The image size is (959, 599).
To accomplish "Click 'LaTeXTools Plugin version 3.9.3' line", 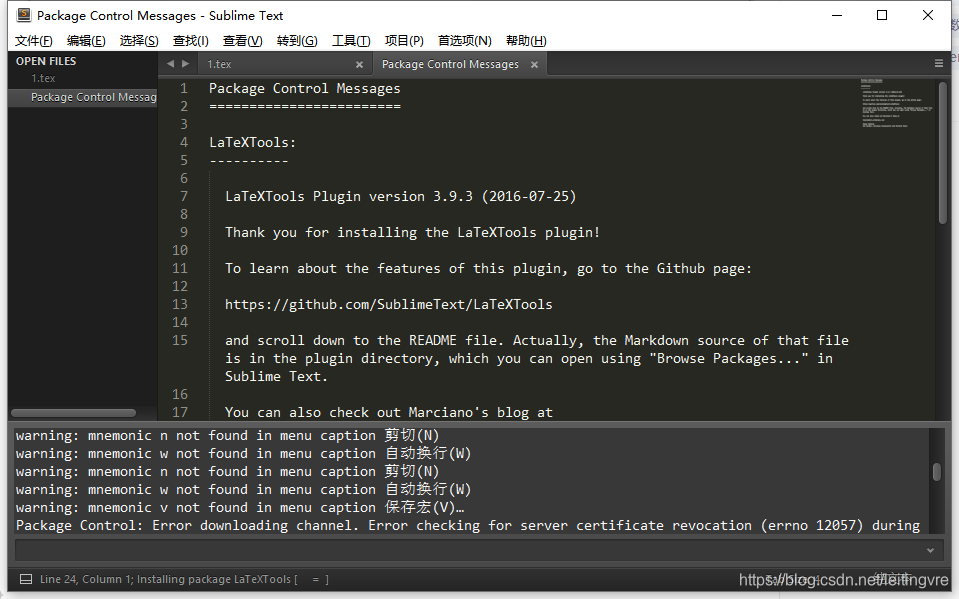I will pyautogui.click(x=401, y=196).
